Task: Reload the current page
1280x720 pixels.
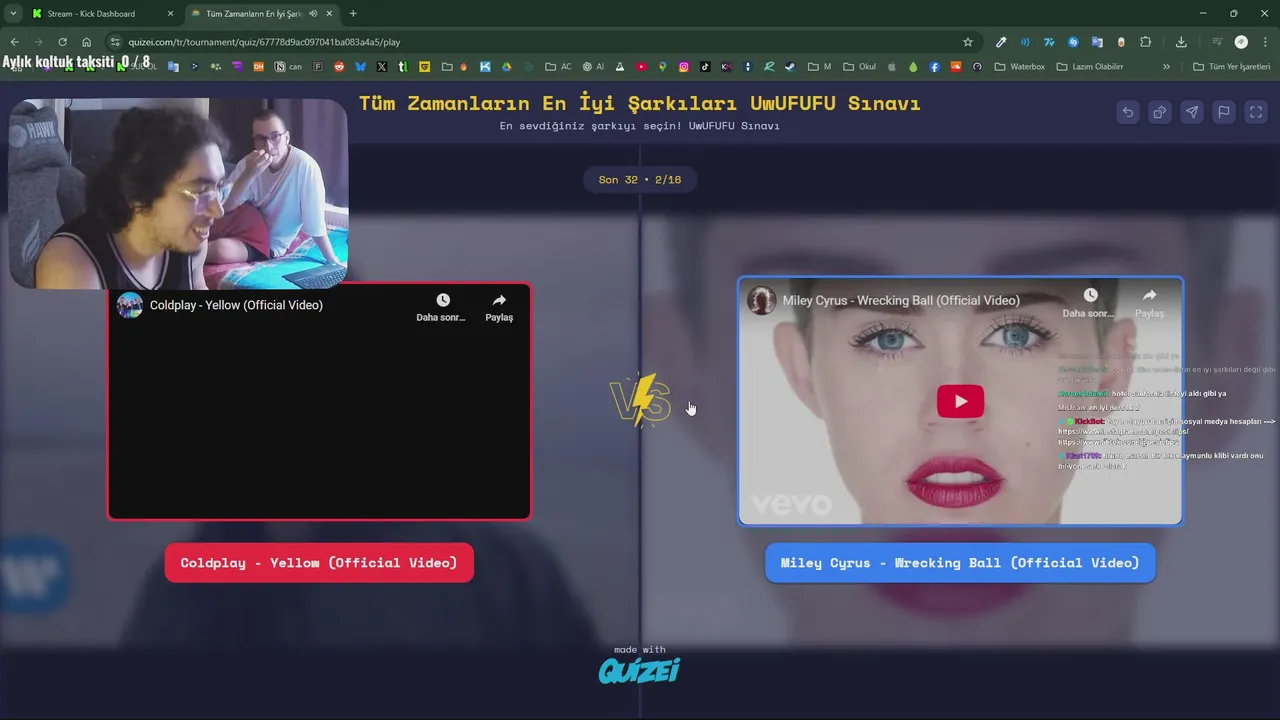Action: 62,42
